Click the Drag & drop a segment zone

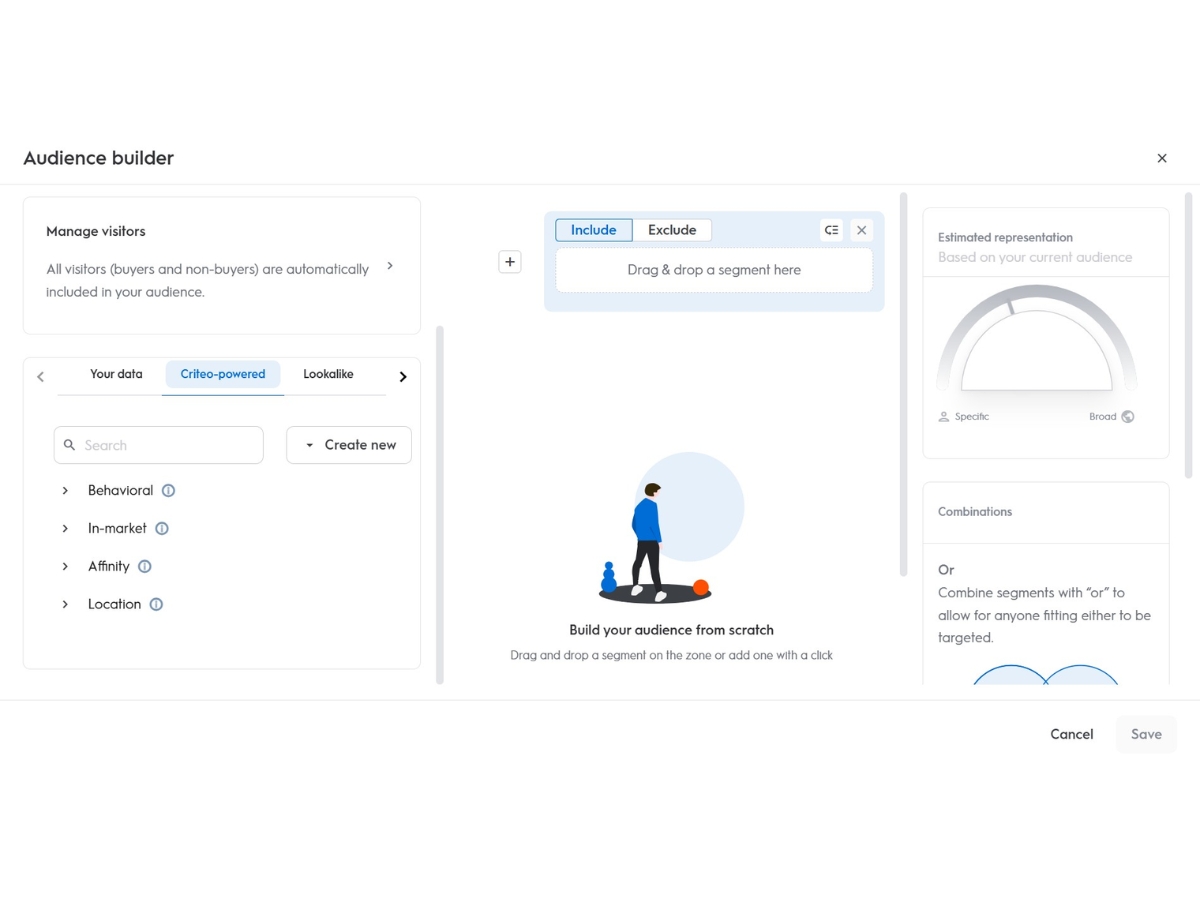714,270
